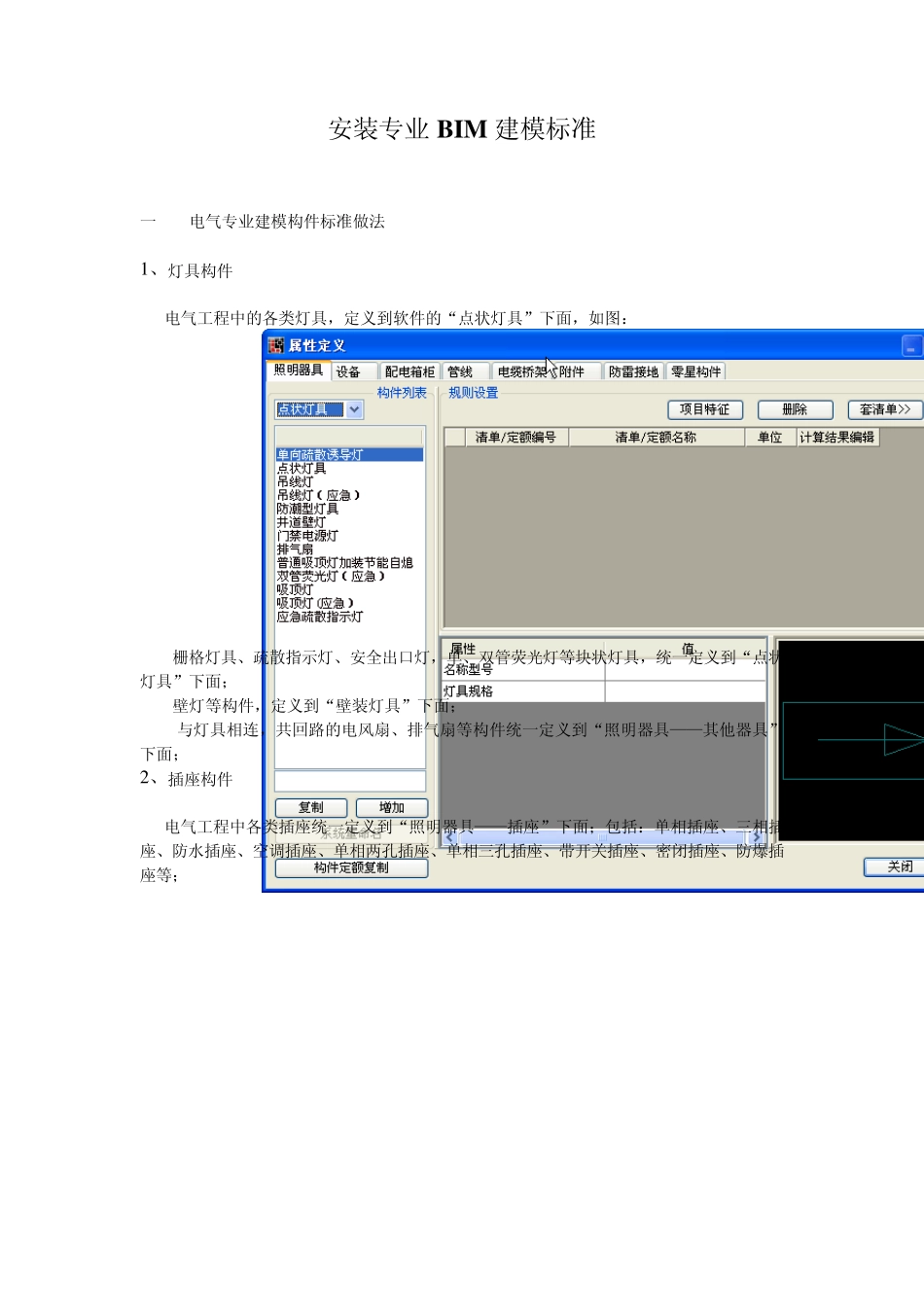The width and height of the screenshot is (924, 1307).
Task: Click the 增加 button
Action: [x=392, y=807]
